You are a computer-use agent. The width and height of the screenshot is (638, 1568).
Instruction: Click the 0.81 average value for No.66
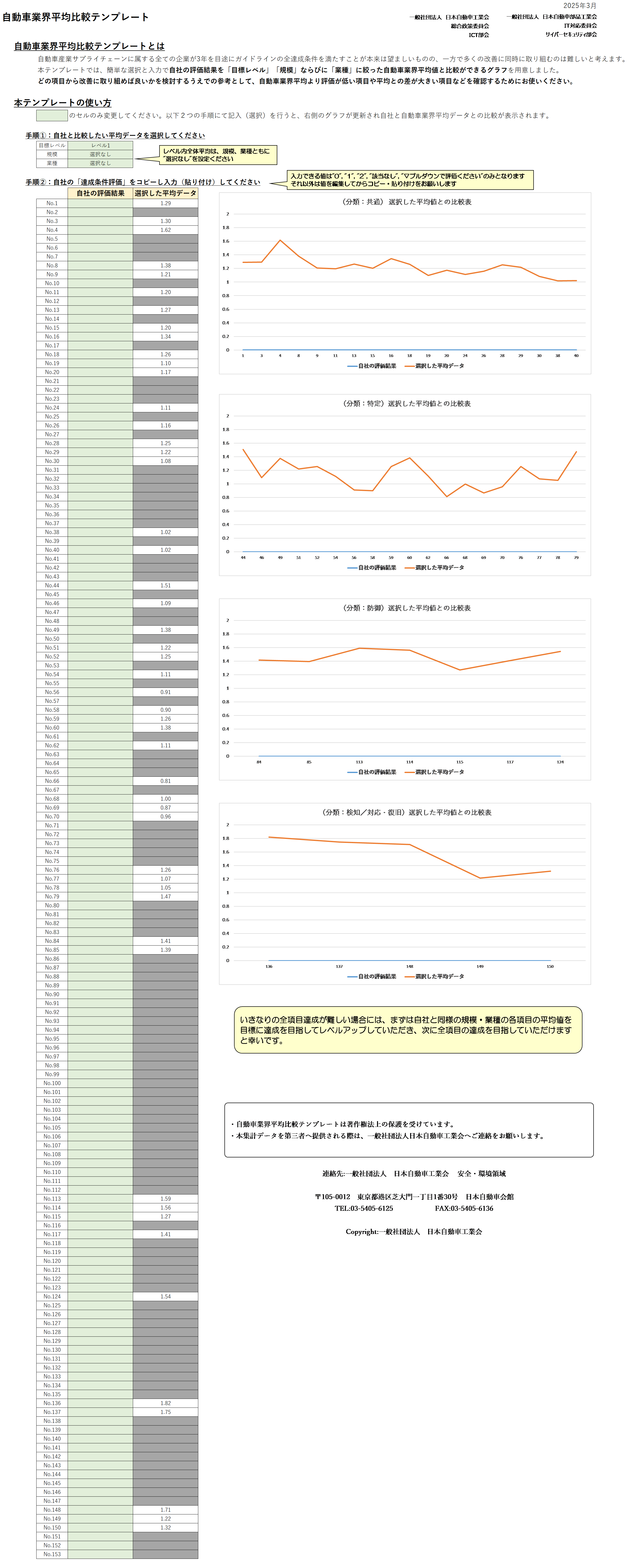click(166, 781)
